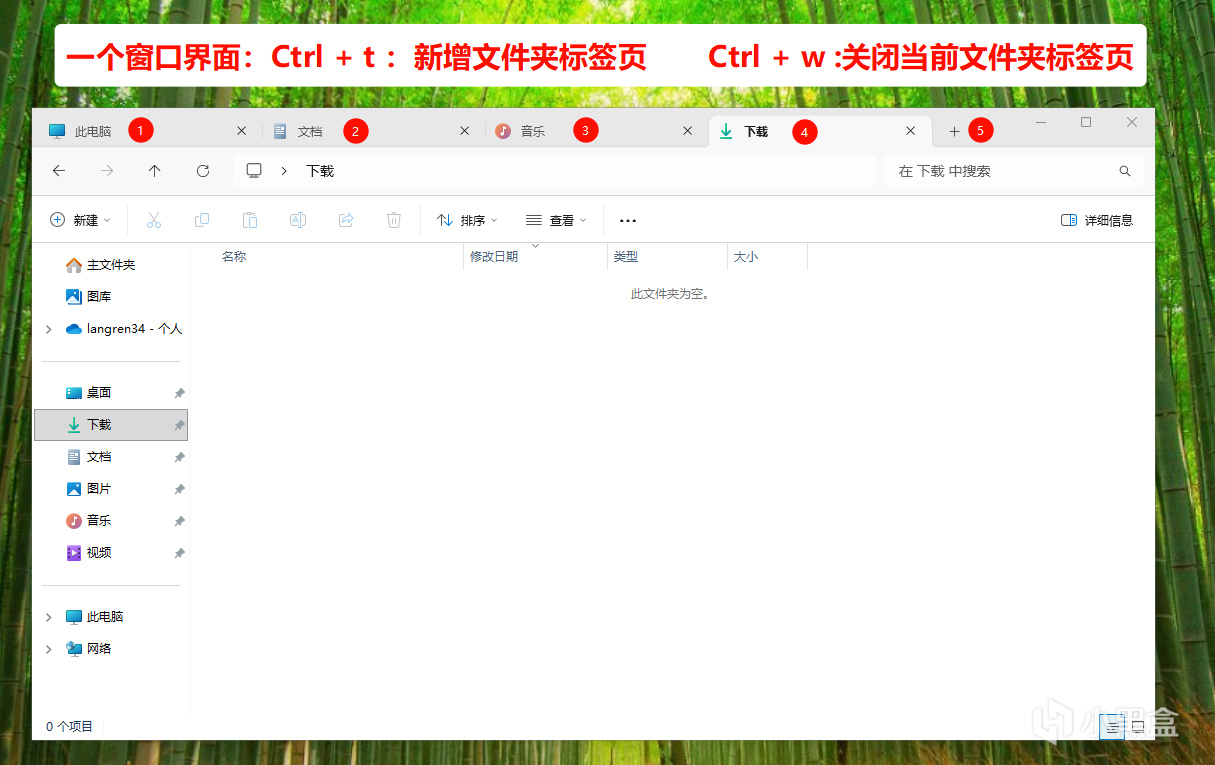Screen dimensions: 1215x765
Task: Click the delete trash can icon
Action: coord(394,220)
